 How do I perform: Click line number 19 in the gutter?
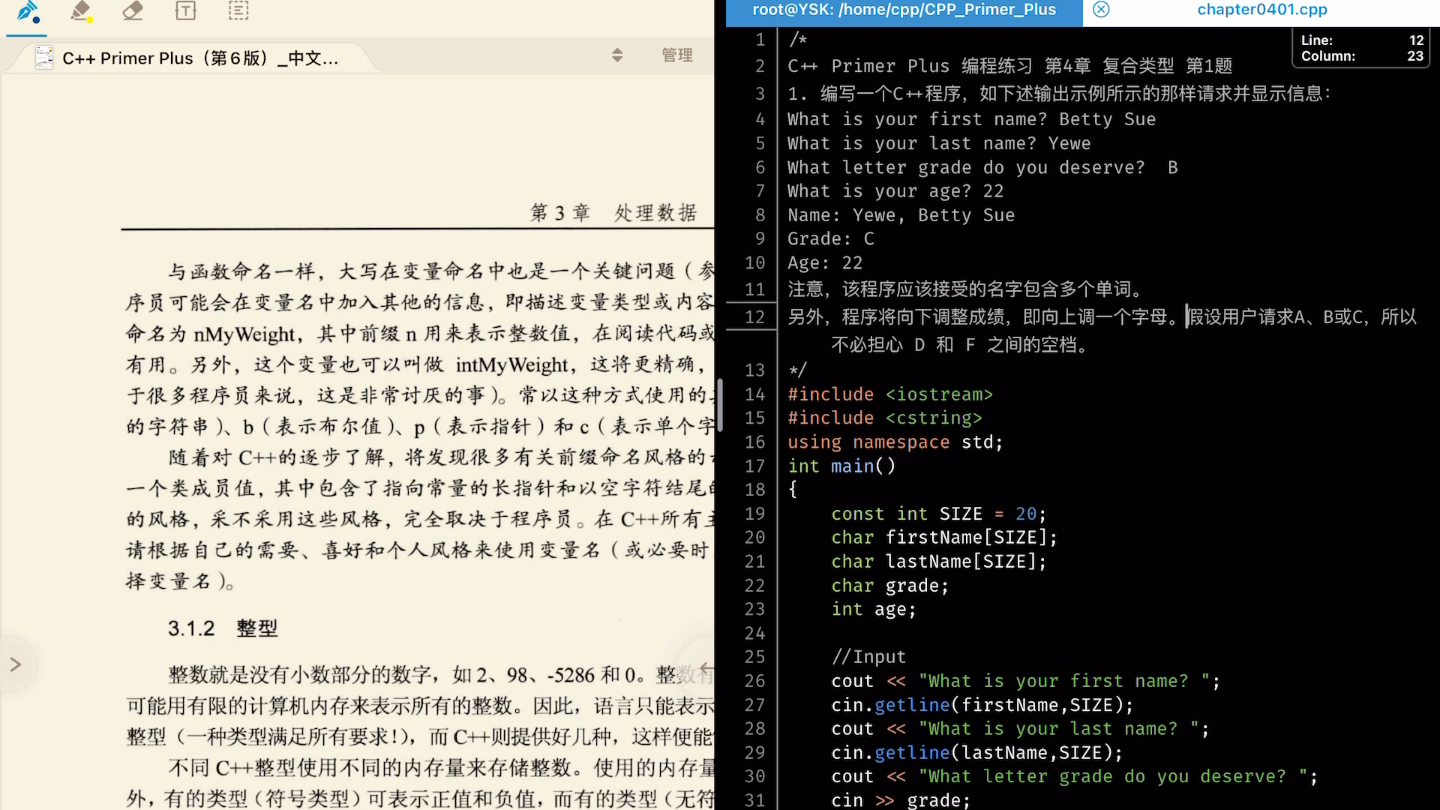tap(755, 514)
